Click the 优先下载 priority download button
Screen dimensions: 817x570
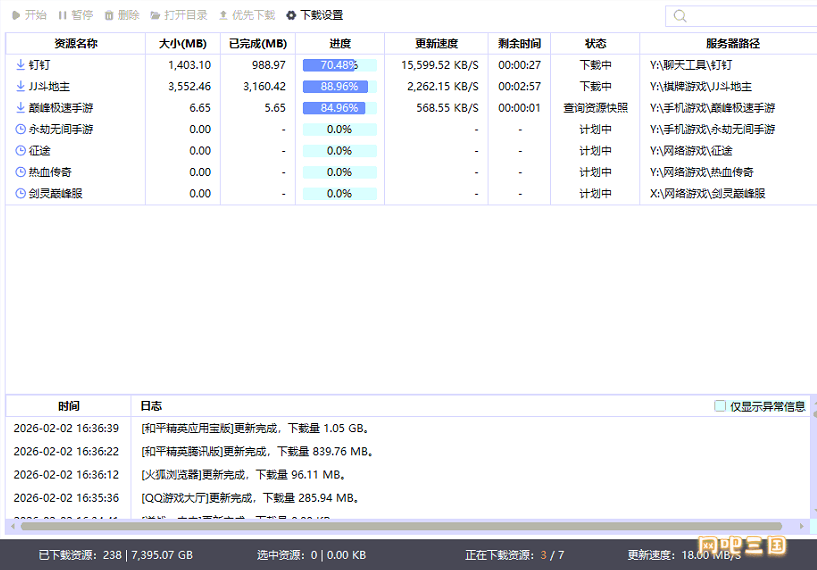(x=247, y=15)
